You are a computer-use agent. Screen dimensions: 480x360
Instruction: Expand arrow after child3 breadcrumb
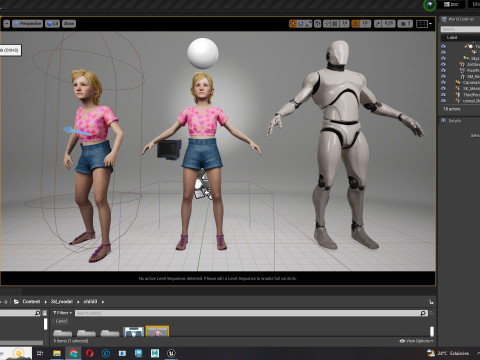click(103, 302)
